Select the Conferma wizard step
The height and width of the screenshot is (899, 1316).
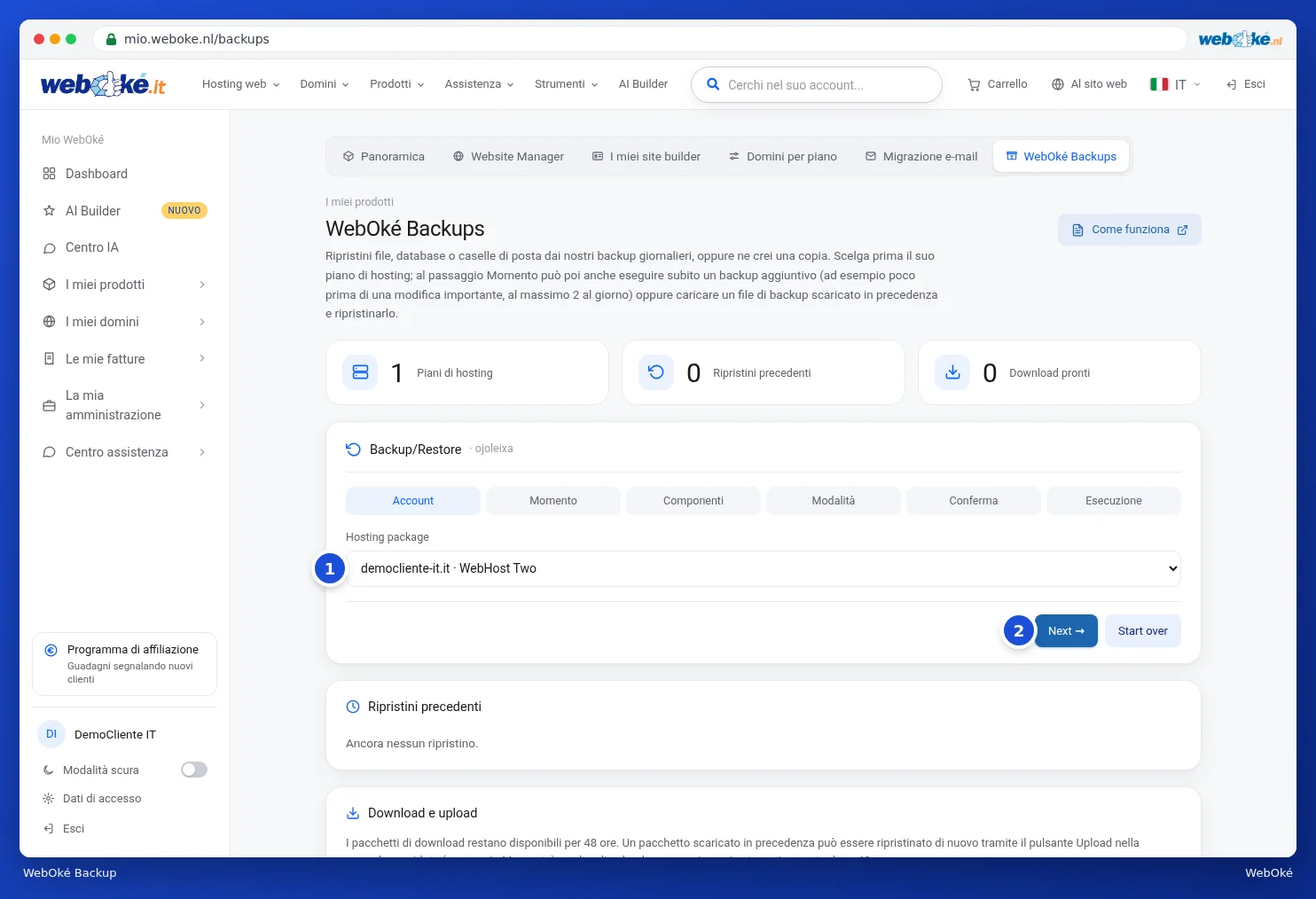(974, 501)
